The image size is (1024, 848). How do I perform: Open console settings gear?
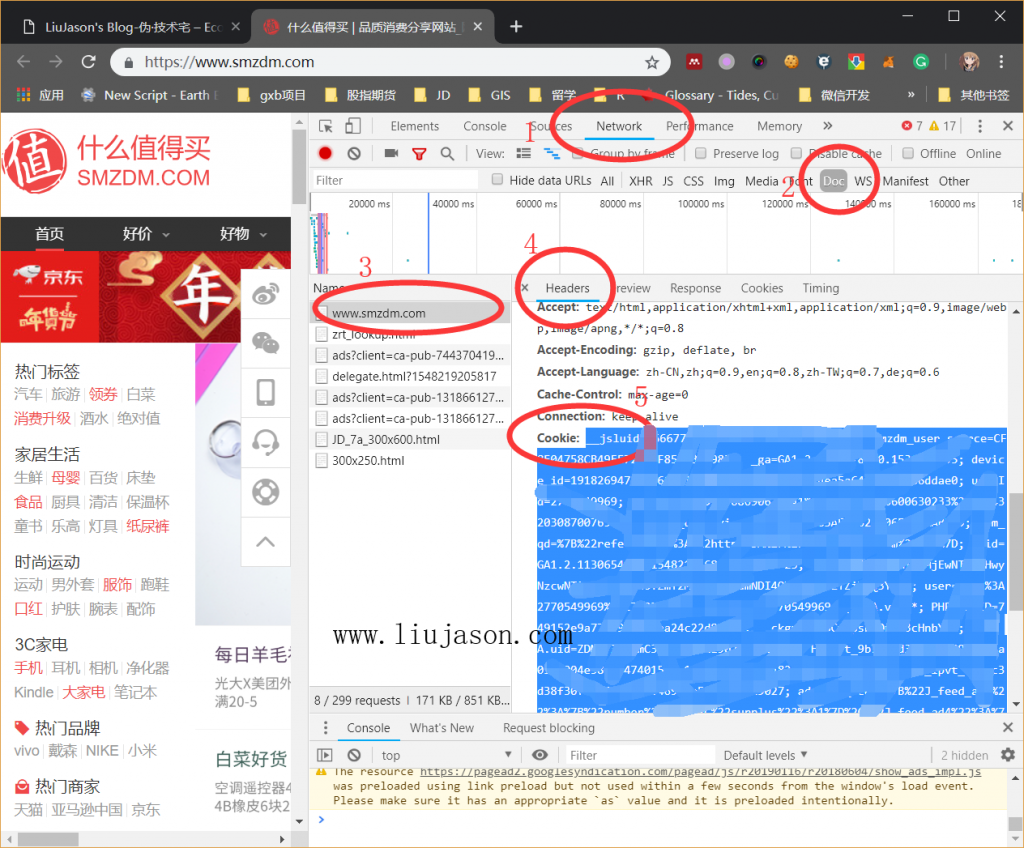(1008, 755)
